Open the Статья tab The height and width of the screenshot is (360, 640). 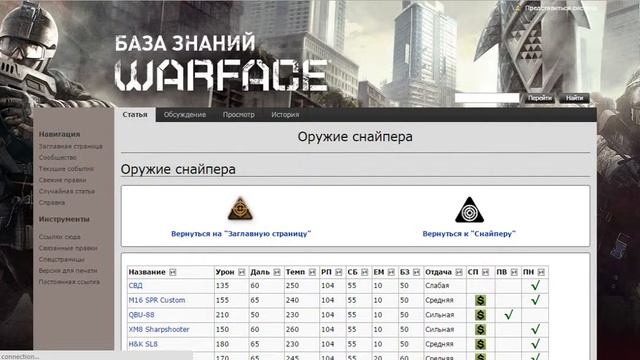click(135, 115)
